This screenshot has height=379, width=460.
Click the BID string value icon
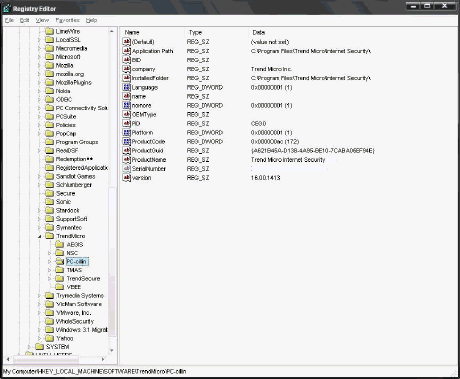(126, 60)
